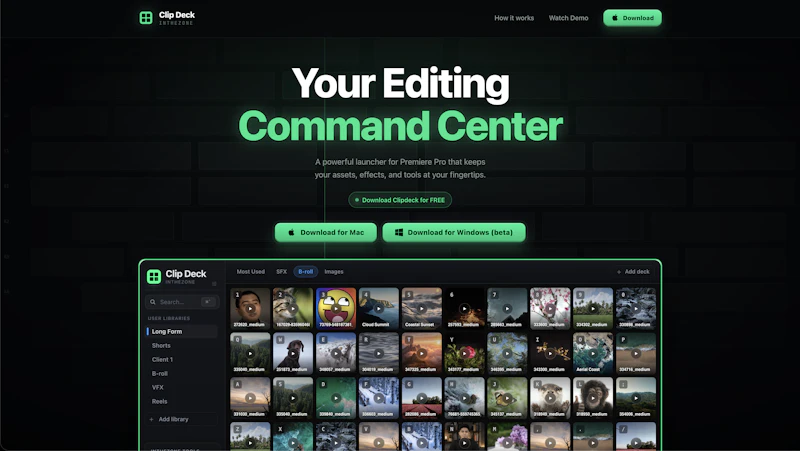Select the beach shoreline thumbnail on key P
This screenshot has width=800, height=451.
coord(636,353)
